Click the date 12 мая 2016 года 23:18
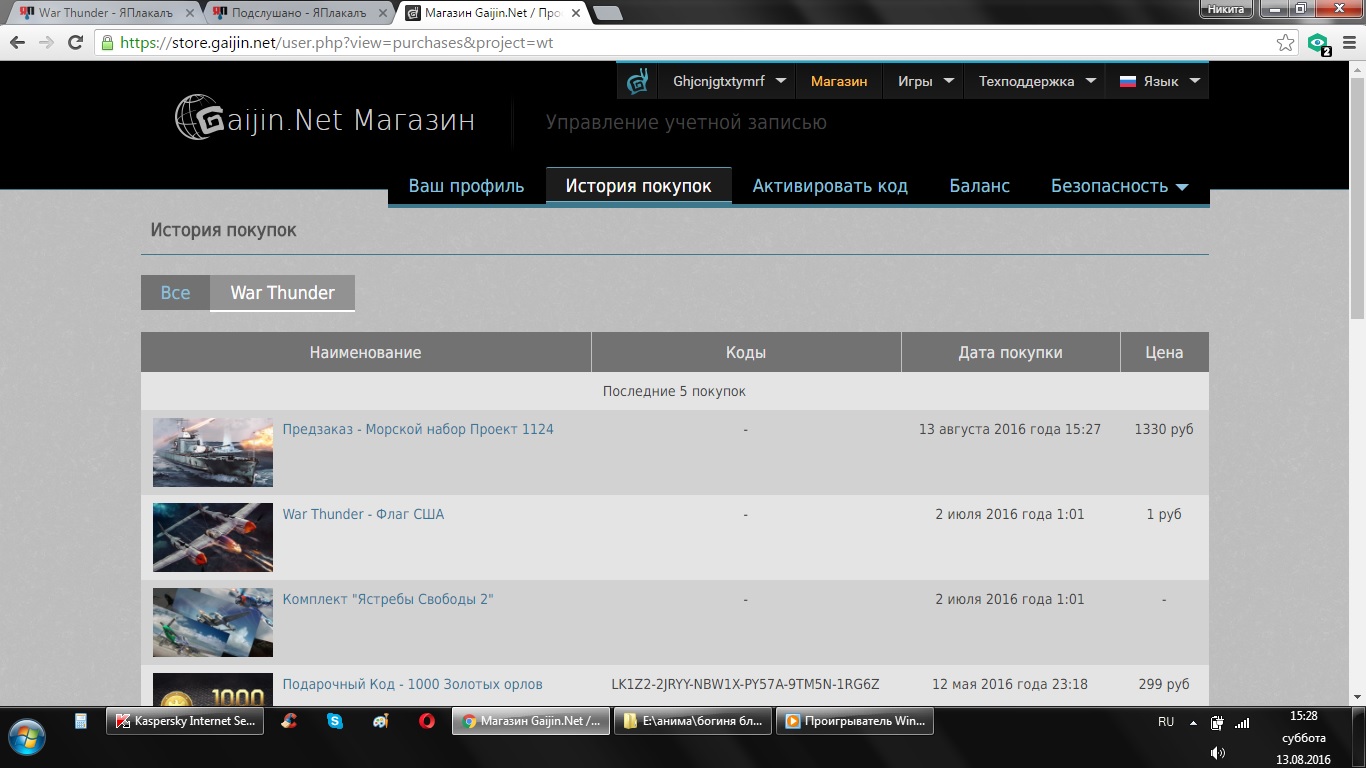 pyautogui.click(x=1010, y=684)
